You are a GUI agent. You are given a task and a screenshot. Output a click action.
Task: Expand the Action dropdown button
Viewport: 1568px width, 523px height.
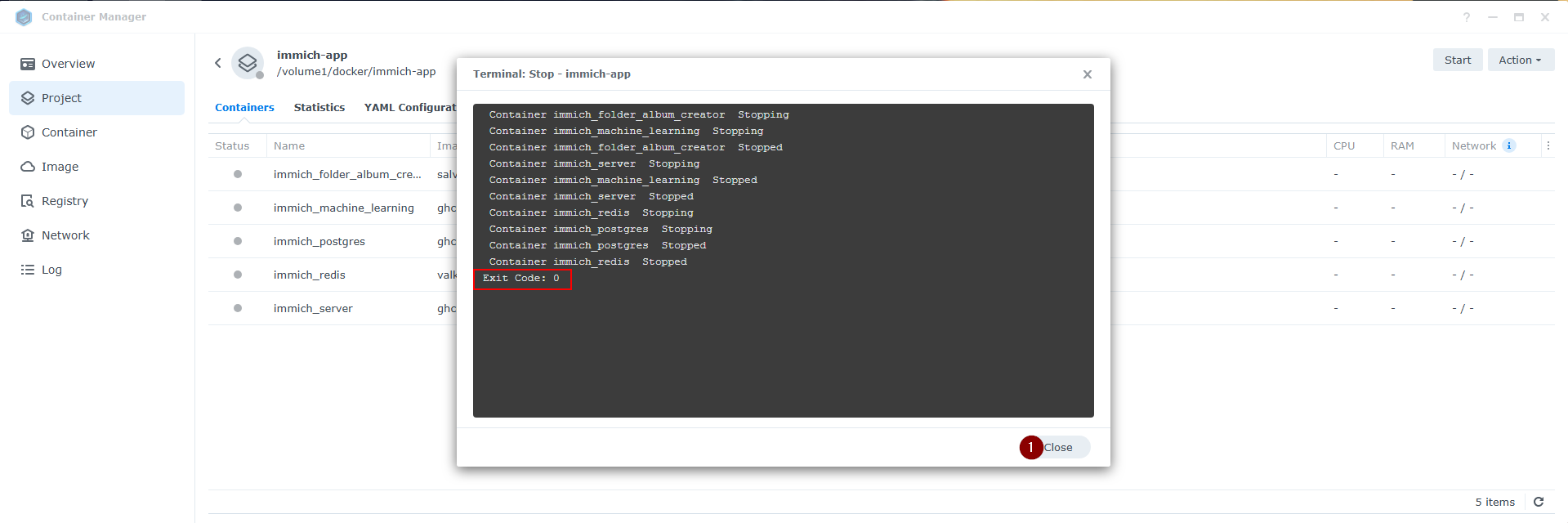(x=1520, y=60)
